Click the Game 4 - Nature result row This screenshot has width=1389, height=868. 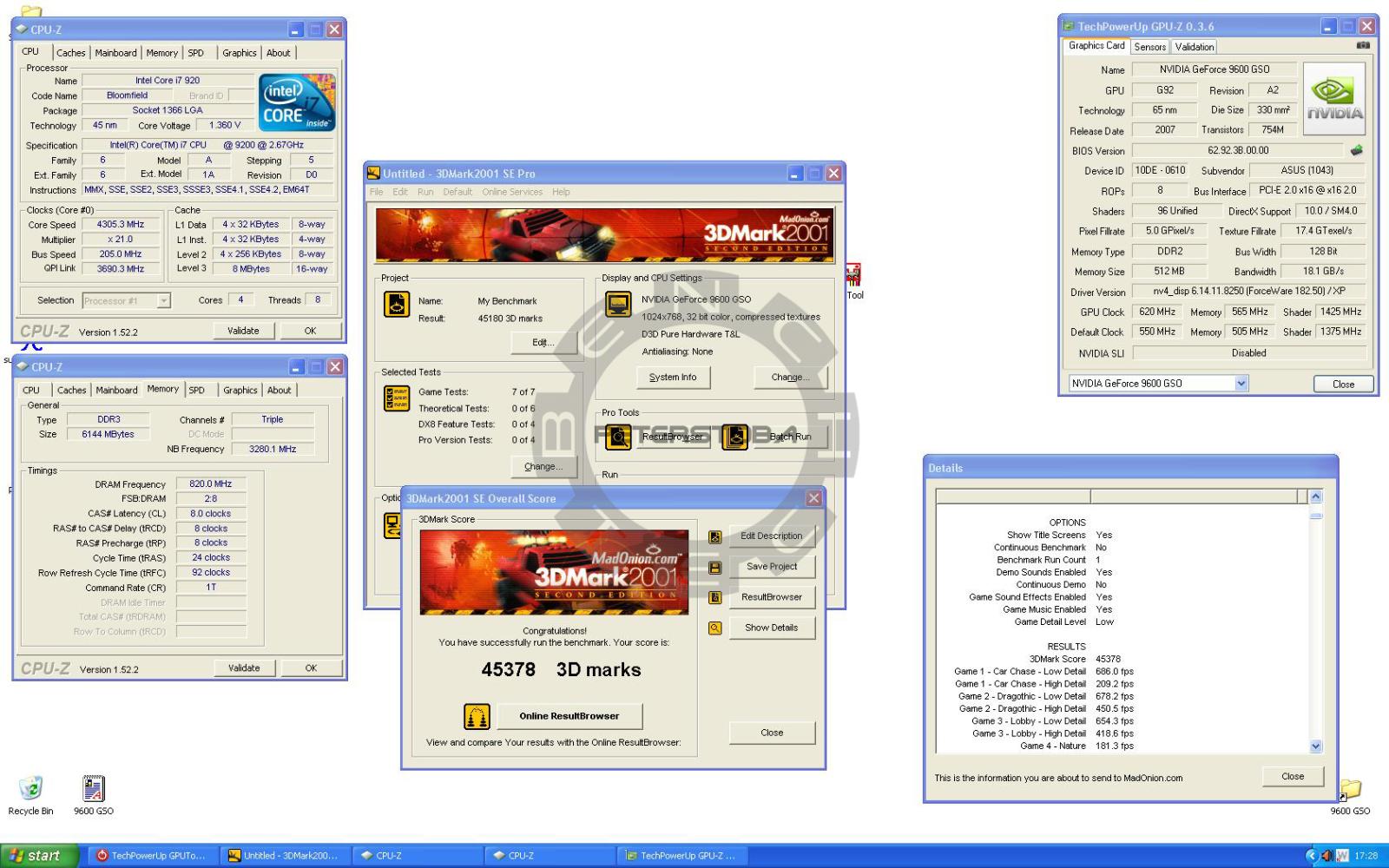click(x=1076, y=746)
